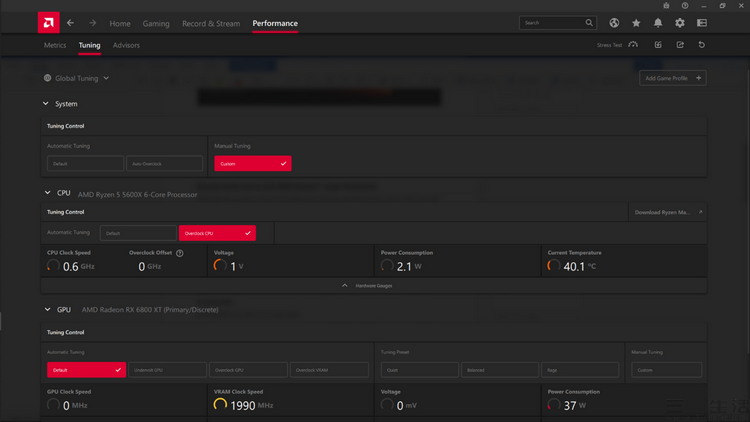This screenshot has width=750, height=422.
Task: Click the AMD logo icon
Action: [48, 22]
